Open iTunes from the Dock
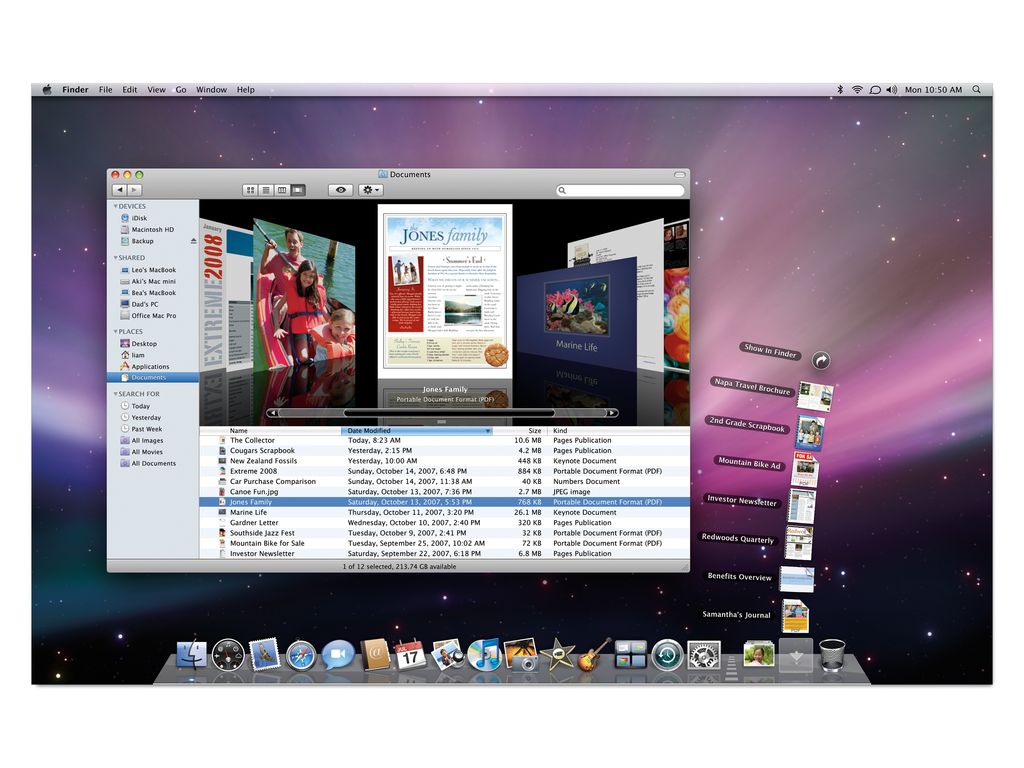The width and height of the screenshot is (1024, 768). pyautogui.click(x=485, y=657)
